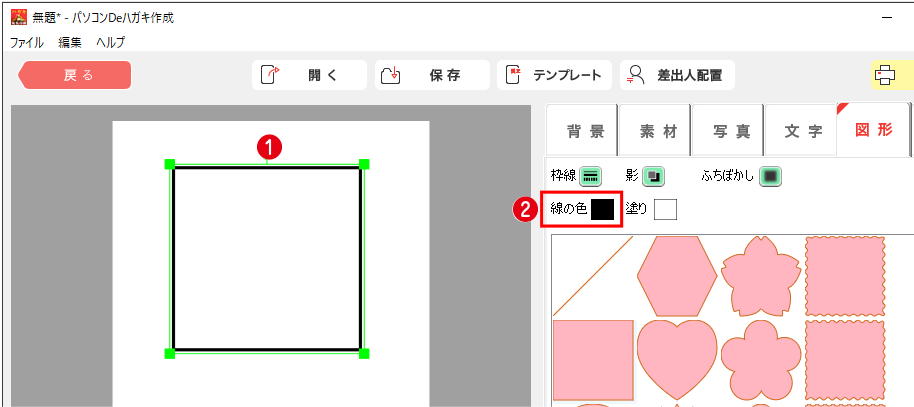Click the bottom-left green resize handle
The image size is (914, 407).
click(x=170, y=353)
